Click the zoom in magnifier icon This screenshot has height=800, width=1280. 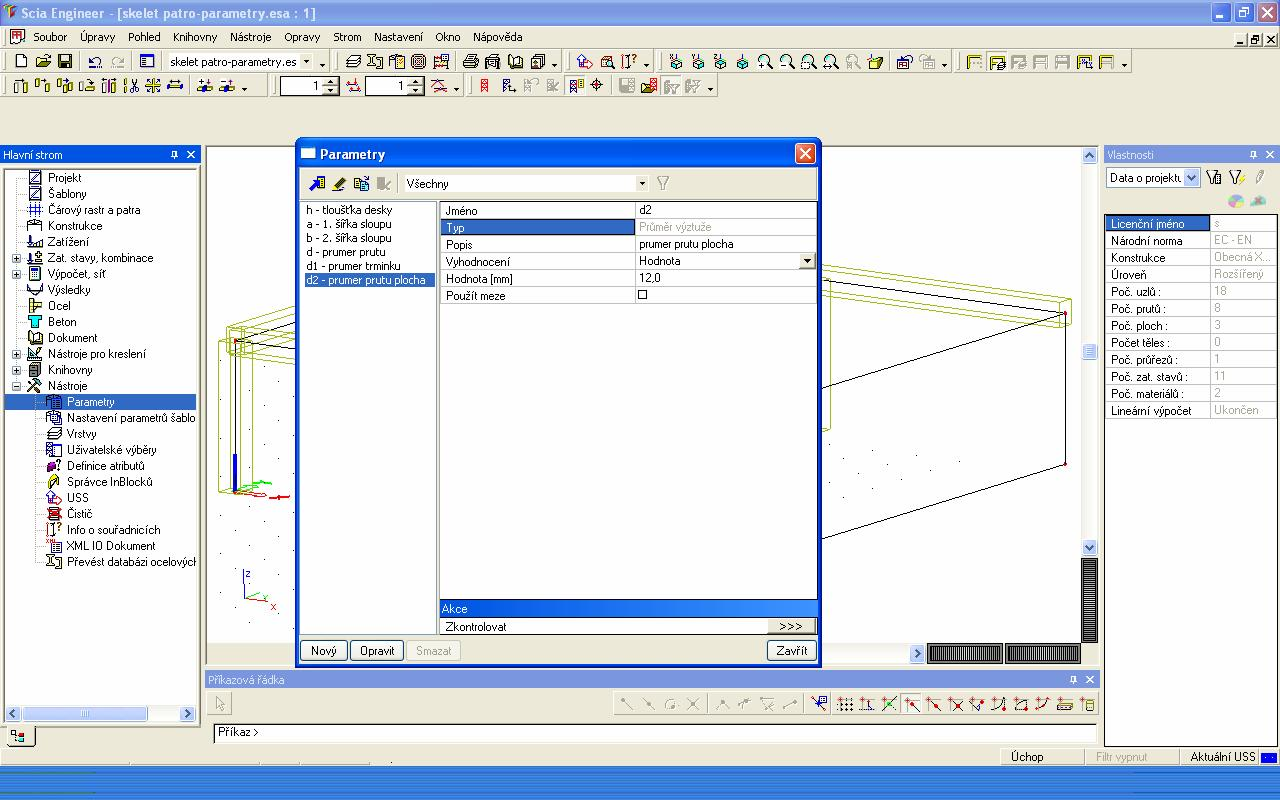click(765, 62)
